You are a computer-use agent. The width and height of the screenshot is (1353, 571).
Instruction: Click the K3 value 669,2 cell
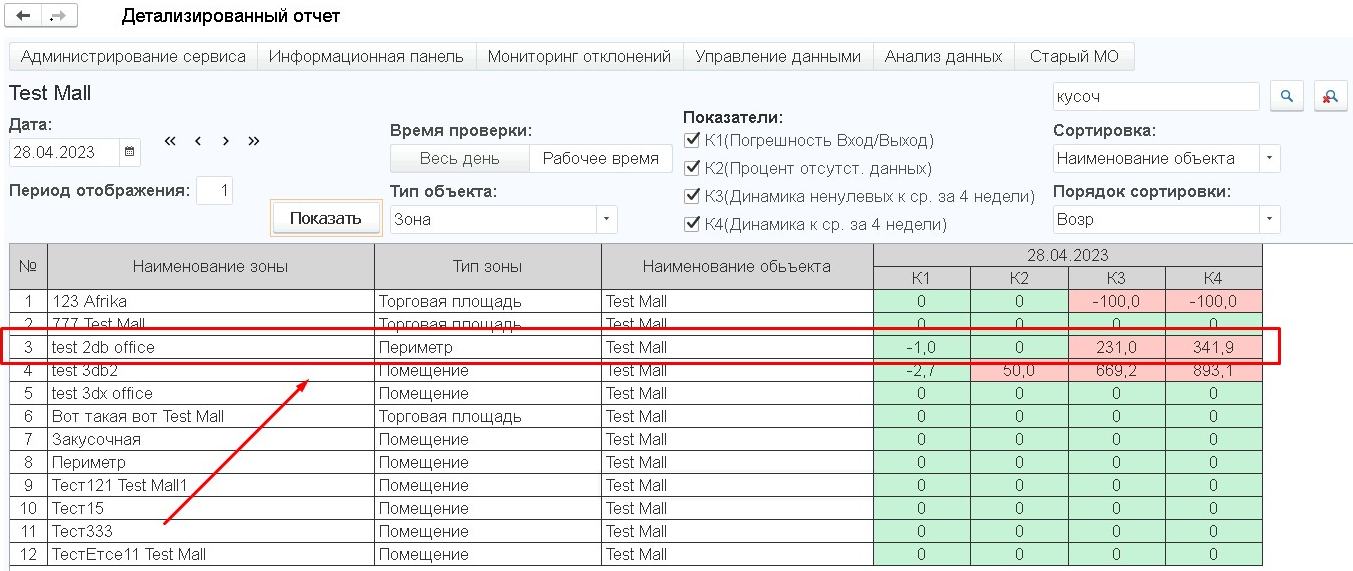(x=1116, y=370)
